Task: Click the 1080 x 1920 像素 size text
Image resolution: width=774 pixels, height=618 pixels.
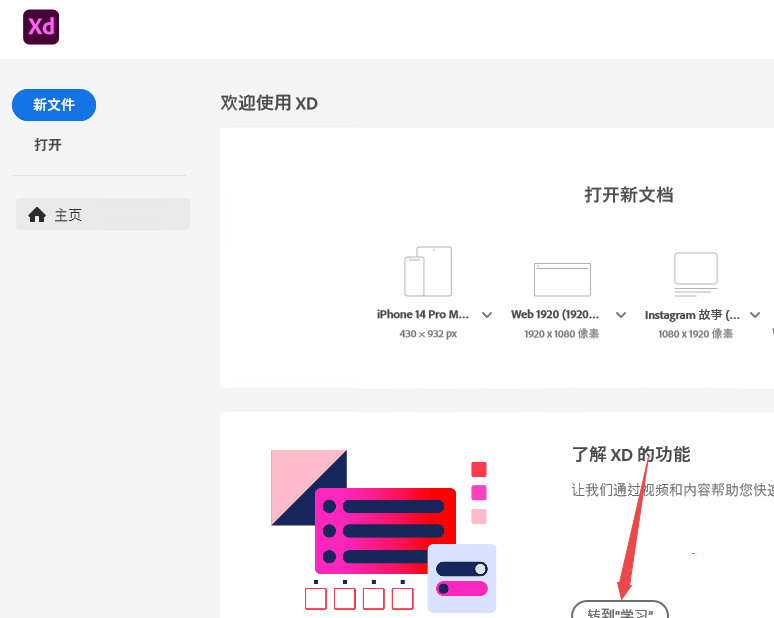Action: [696, 334]
